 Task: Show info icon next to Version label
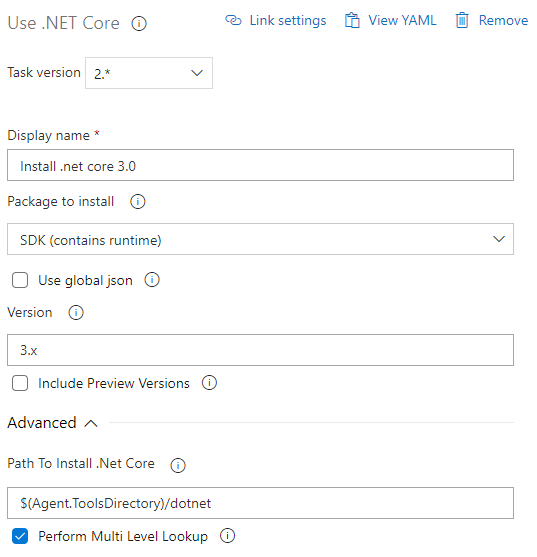click(x=76, y=313)
